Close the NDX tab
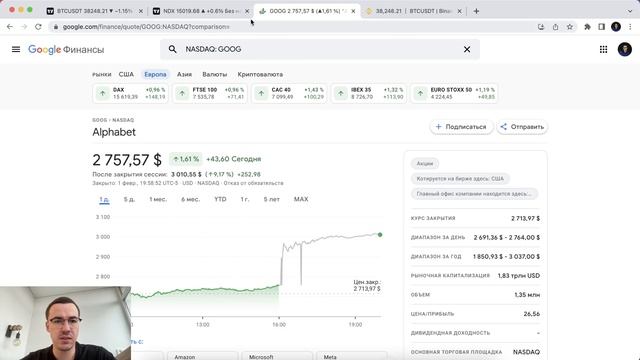Image resolution: width=640 pixels, height=360 pixels. [x=247, y=11]
